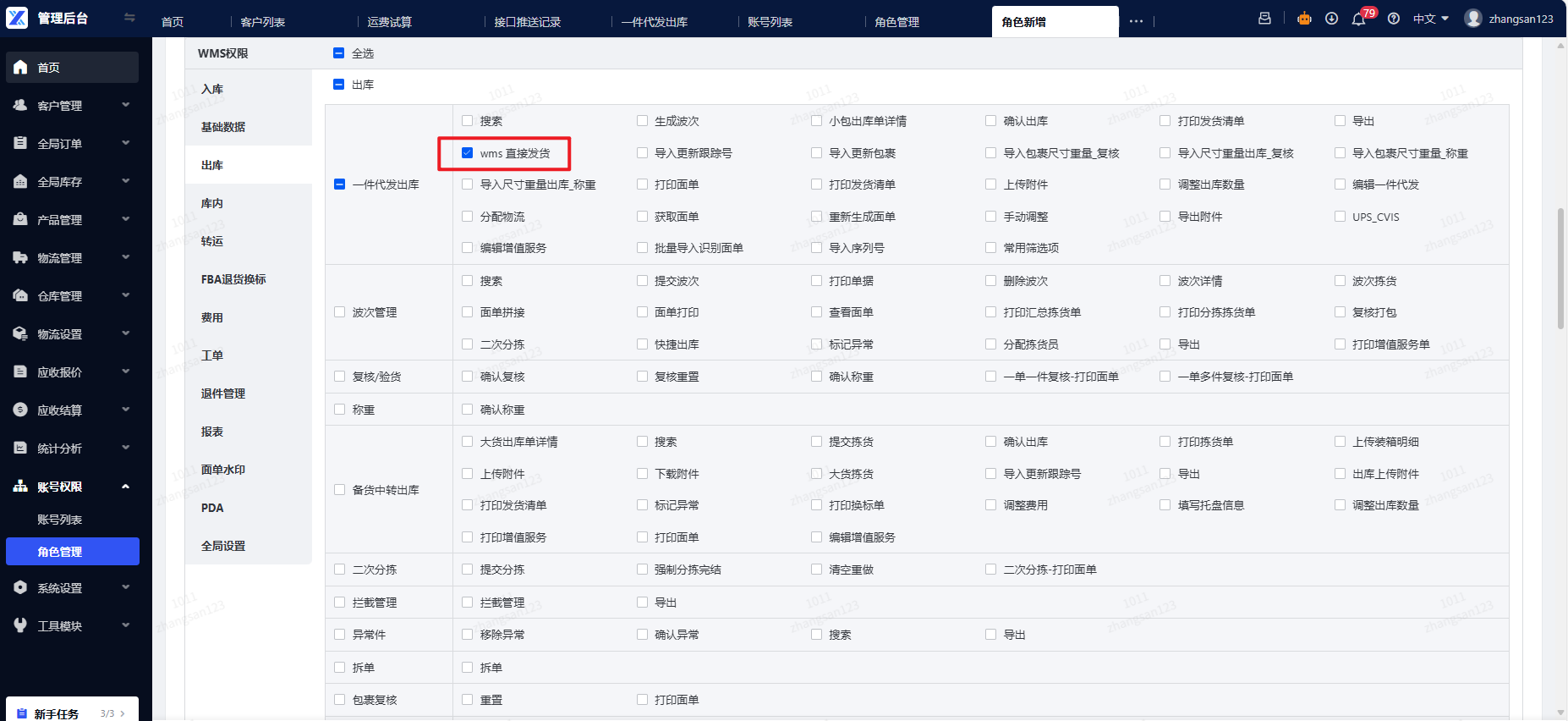Screen dimensions: 1568x721
Task: Enable the 强制分拣完结 checkbox
Action: pyautogui.click(x=642, y=570)
